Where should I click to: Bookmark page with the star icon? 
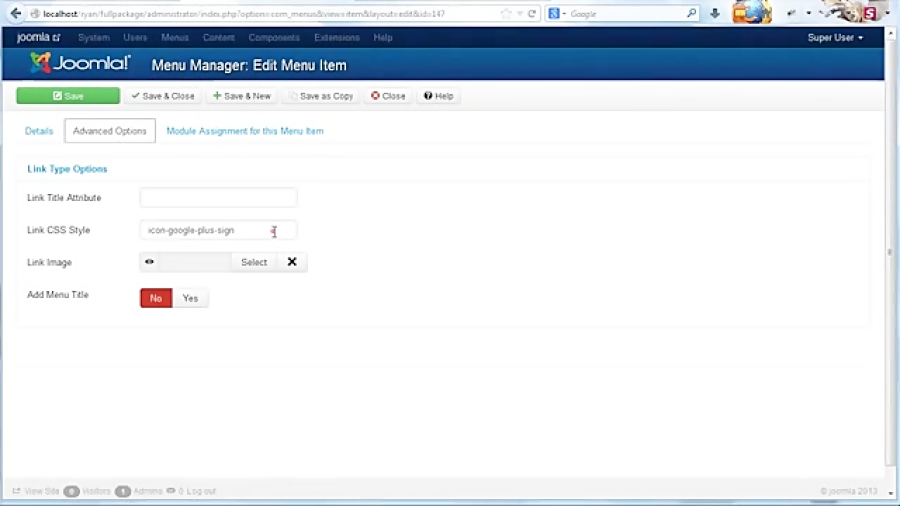point(506,13)
